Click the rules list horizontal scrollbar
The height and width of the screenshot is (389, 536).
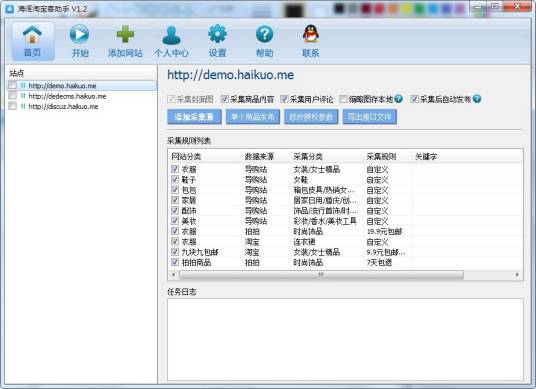click(x=321, y=274)
